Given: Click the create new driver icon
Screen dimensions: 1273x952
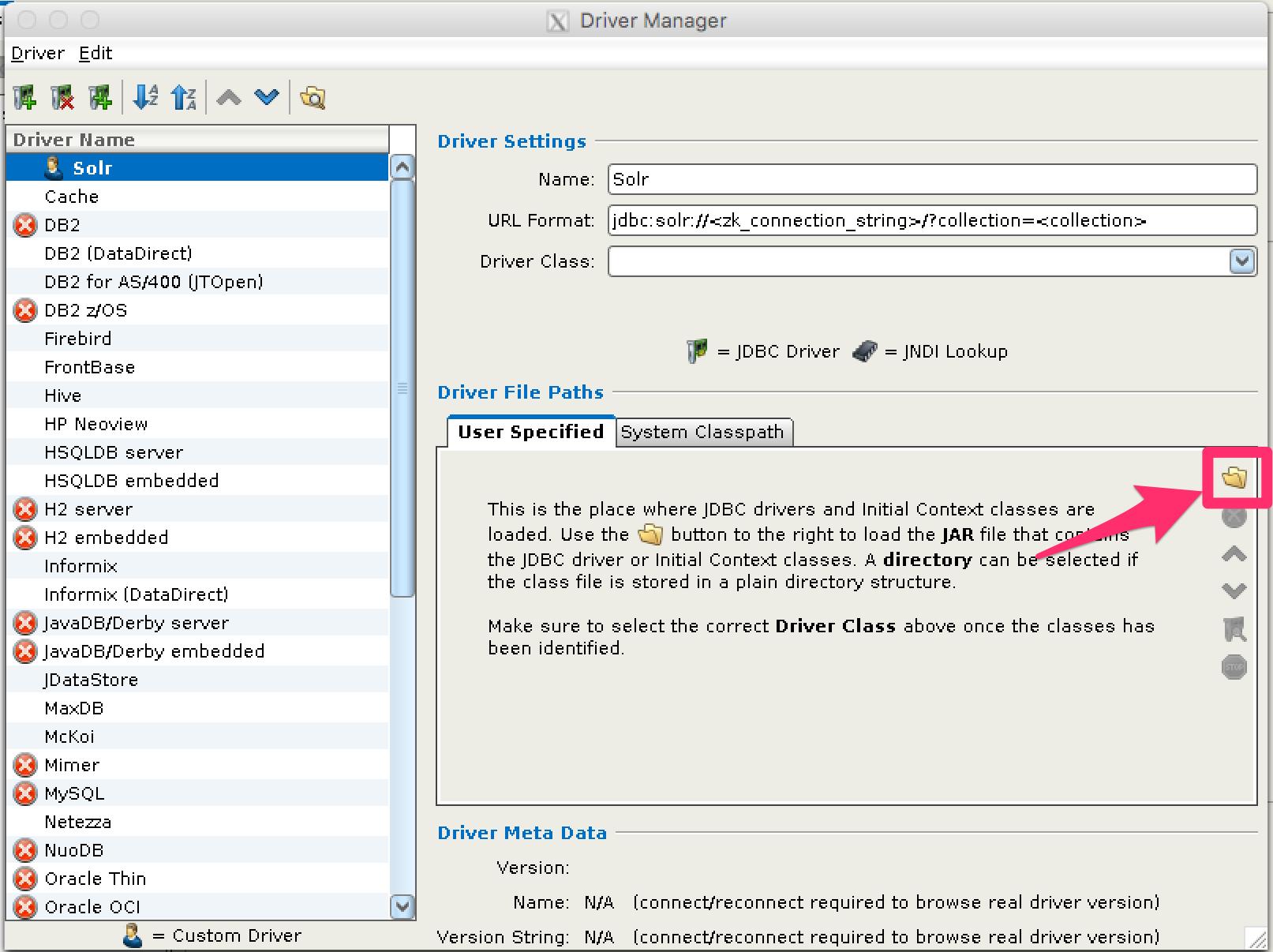Looking at the screenshot, I should point(24,98).
